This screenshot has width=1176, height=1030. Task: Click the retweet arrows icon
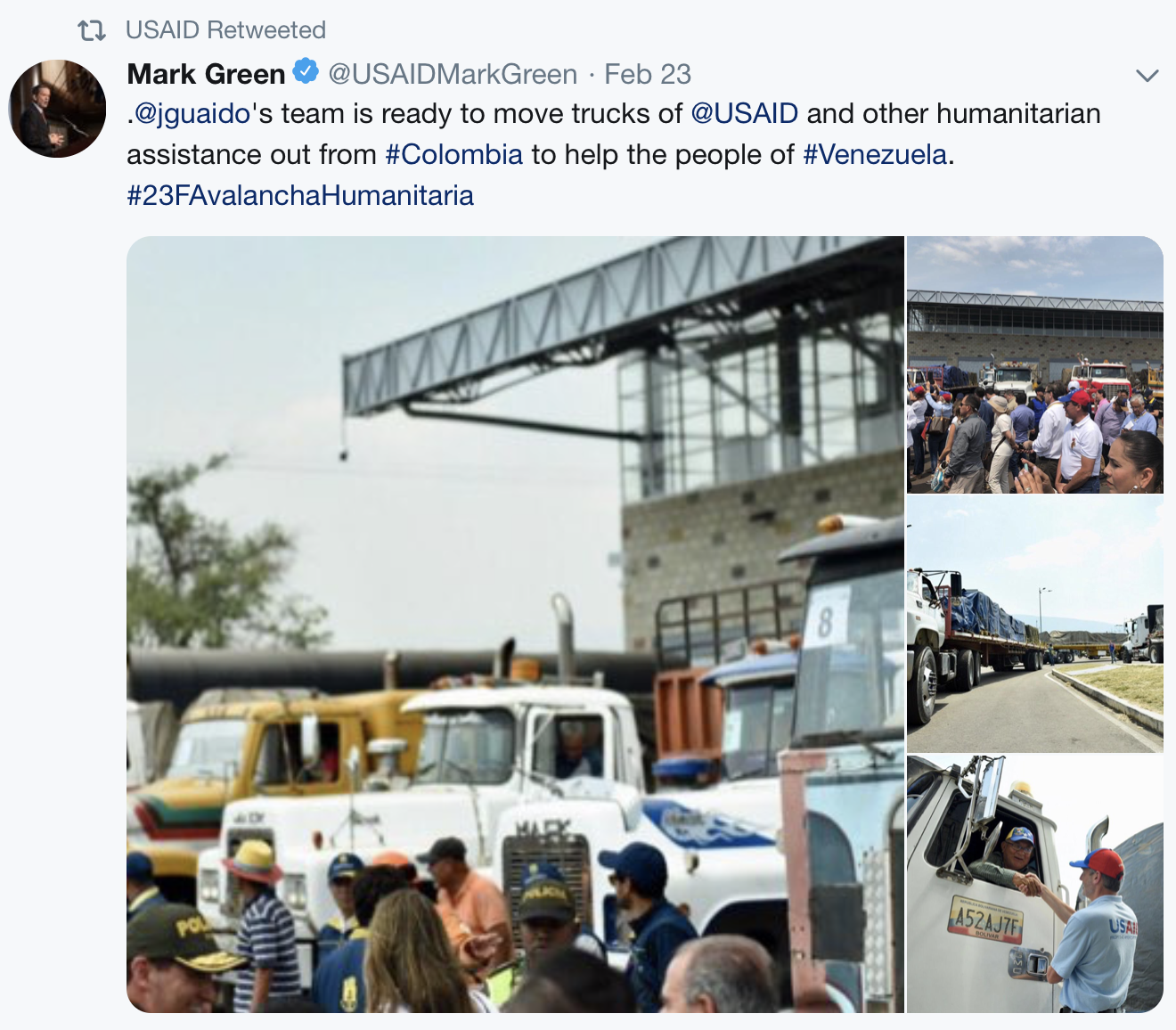92,31
